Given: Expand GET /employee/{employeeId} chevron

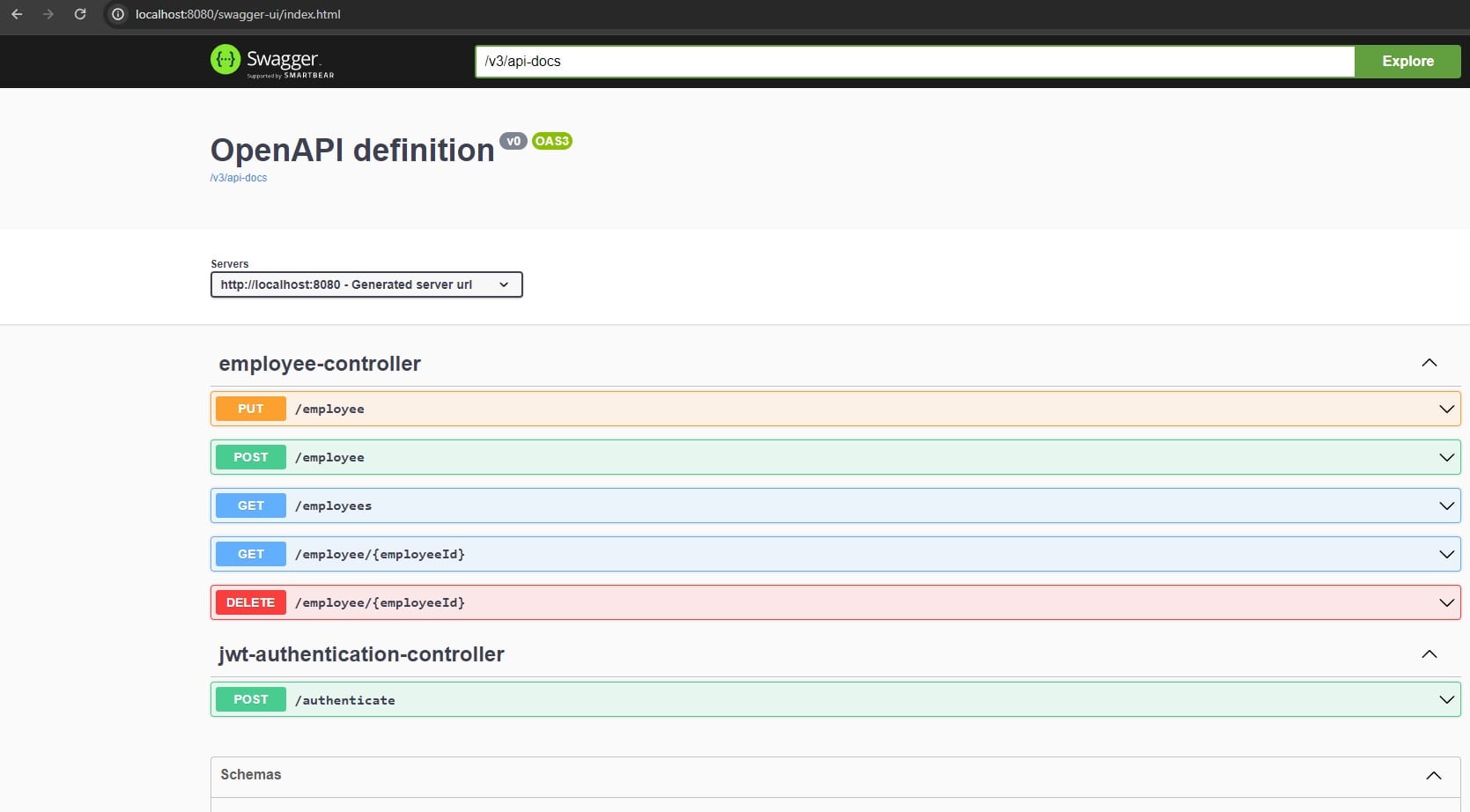Looking at the screenshot, I should pyautogui.click(x=1446, y=554).
